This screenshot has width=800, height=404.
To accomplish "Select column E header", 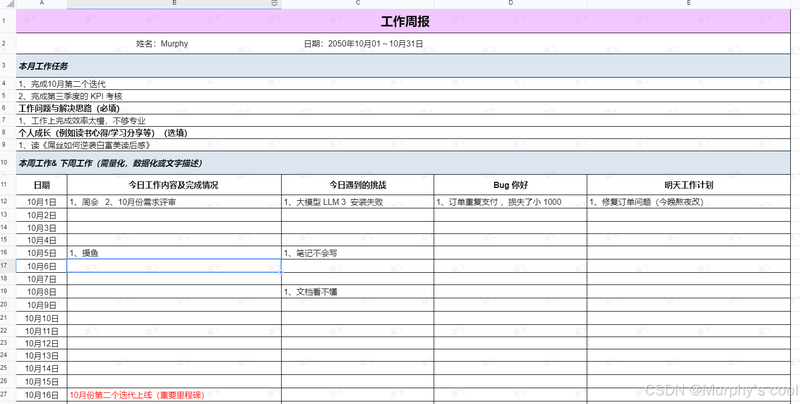I will tap(688, 4).
